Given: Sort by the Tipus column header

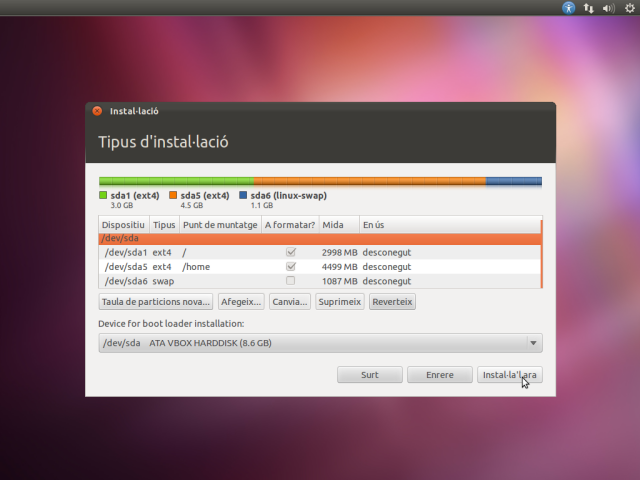Looking at the screenshot, I should (x=164, y=225).
